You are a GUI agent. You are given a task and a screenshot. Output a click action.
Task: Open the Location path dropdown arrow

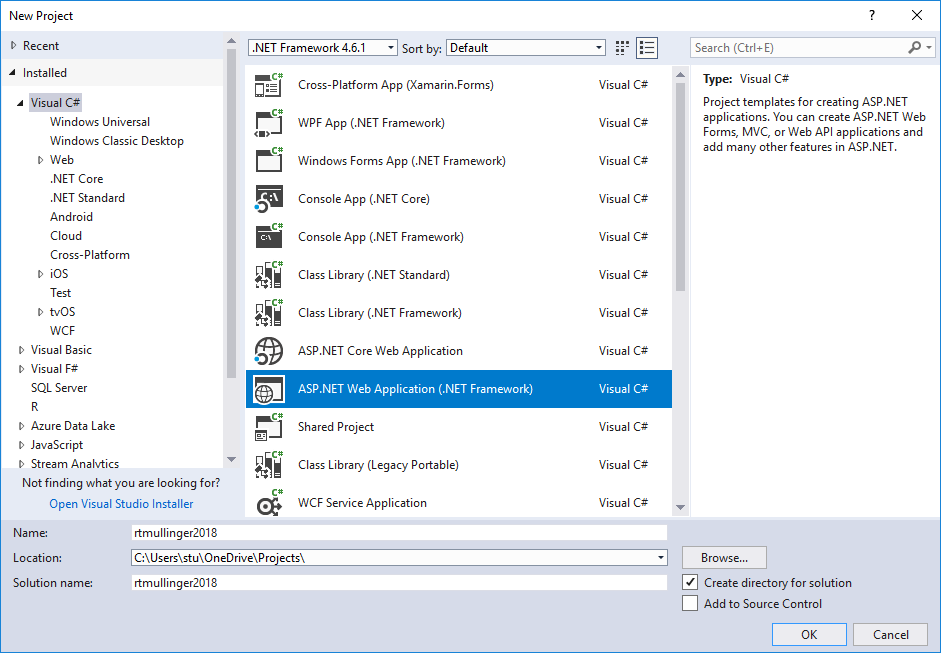tap(660, 558)
